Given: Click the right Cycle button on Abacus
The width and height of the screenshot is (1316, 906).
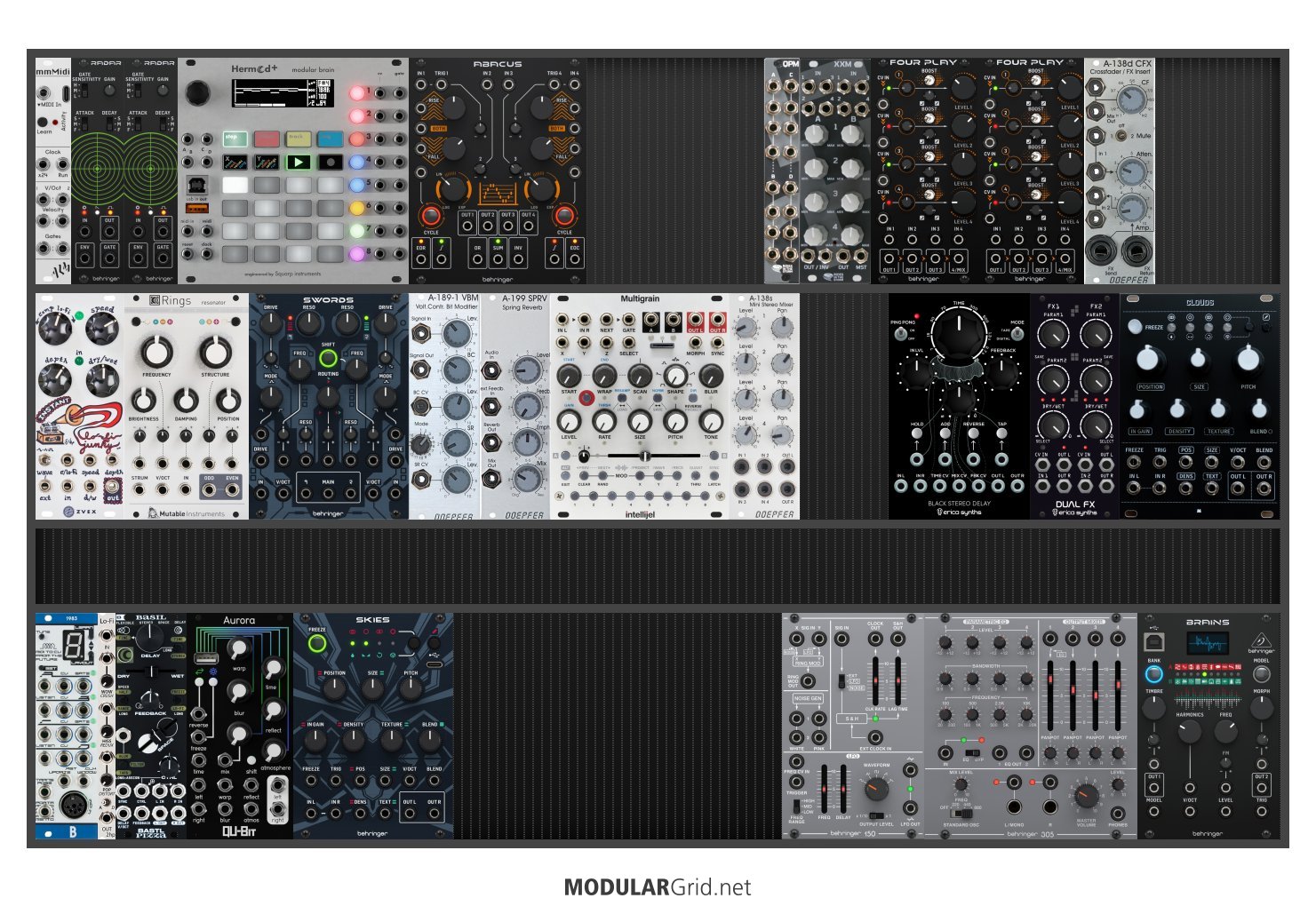Looking at the screenshot, I should (563, 216).
